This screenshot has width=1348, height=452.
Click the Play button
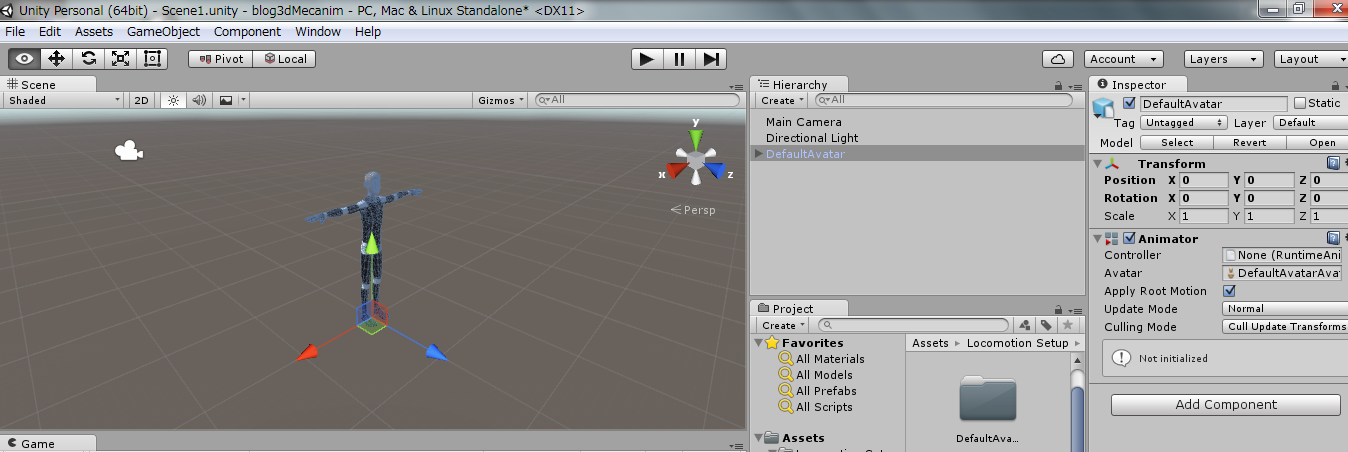647,59
